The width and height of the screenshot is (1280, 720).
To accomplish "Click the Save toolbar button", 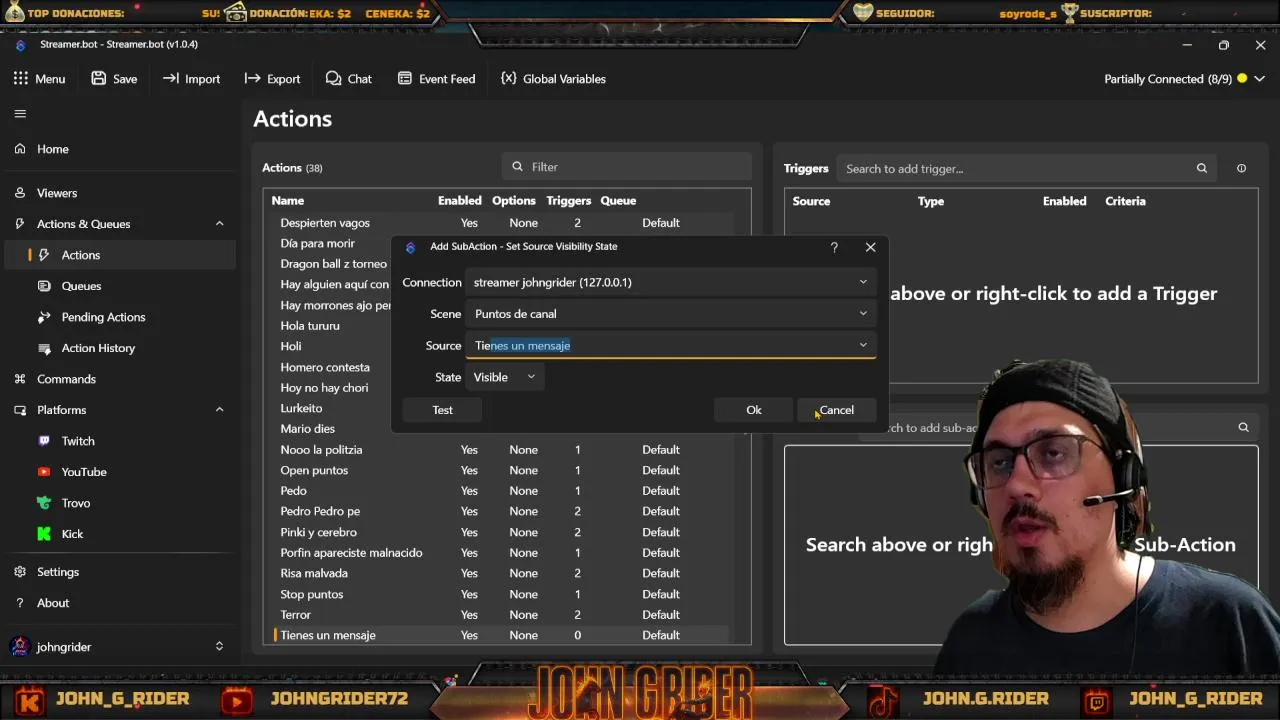I will (114, 78).
